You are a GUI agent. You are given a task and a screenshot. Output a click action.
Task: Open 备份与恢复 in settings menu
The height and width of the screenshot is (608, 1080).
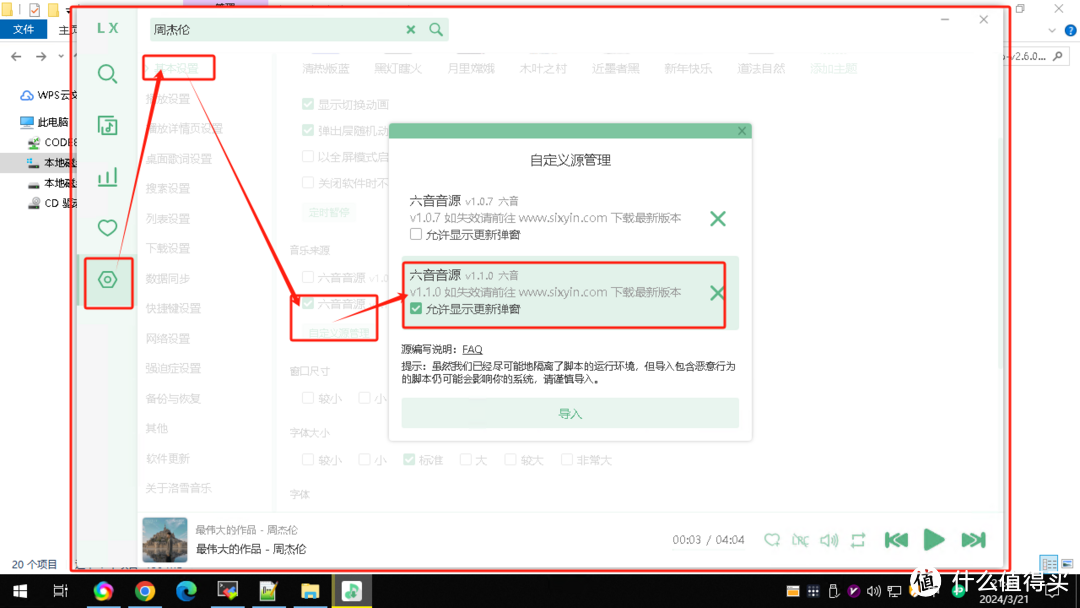[174, 398]
